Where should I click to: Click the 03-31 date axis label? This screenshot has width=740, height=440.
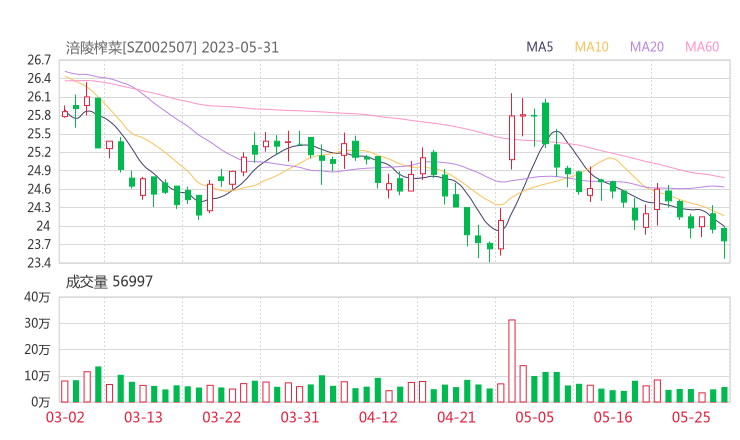point(300,417)
